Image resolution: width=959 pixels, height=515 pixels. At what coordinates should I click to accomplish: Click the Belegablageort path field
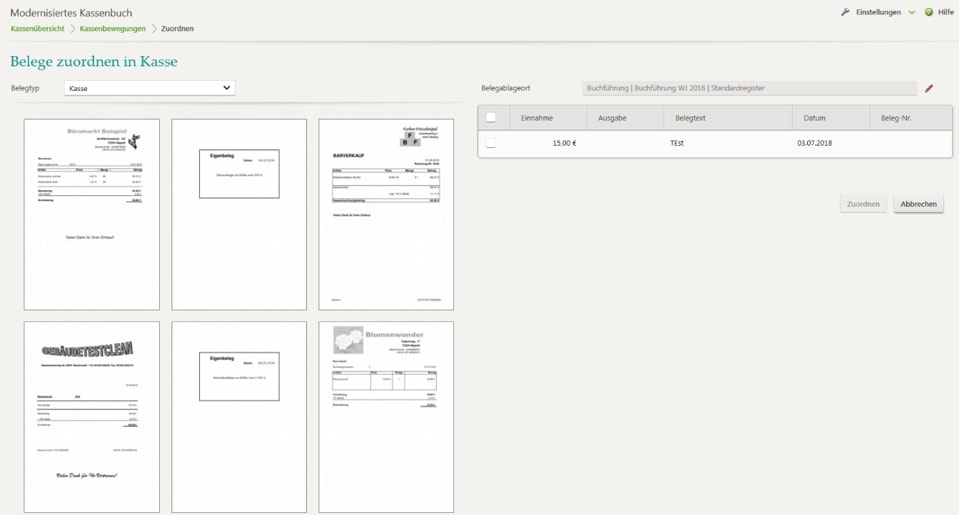748,88
